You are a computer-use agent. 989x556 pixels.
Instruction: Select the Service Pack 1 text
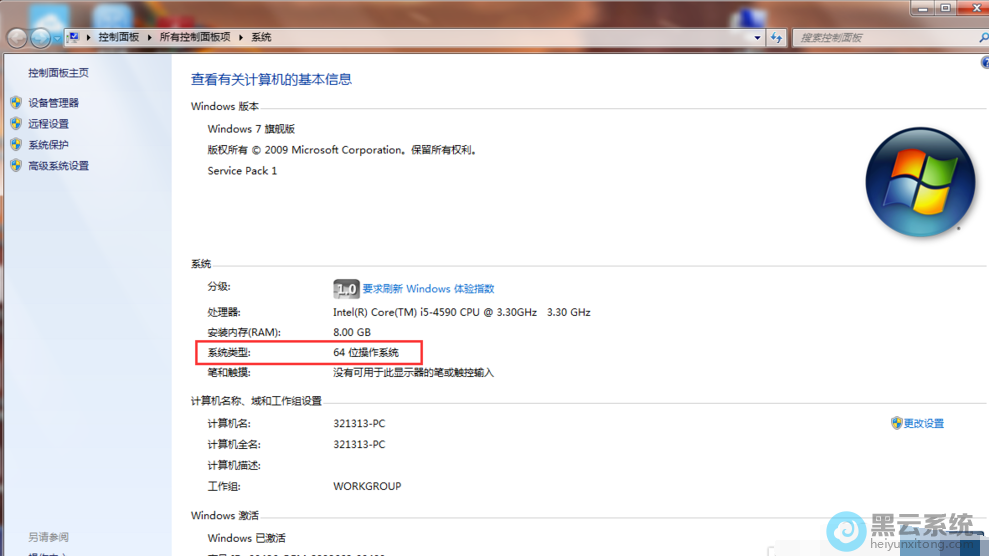242,171
